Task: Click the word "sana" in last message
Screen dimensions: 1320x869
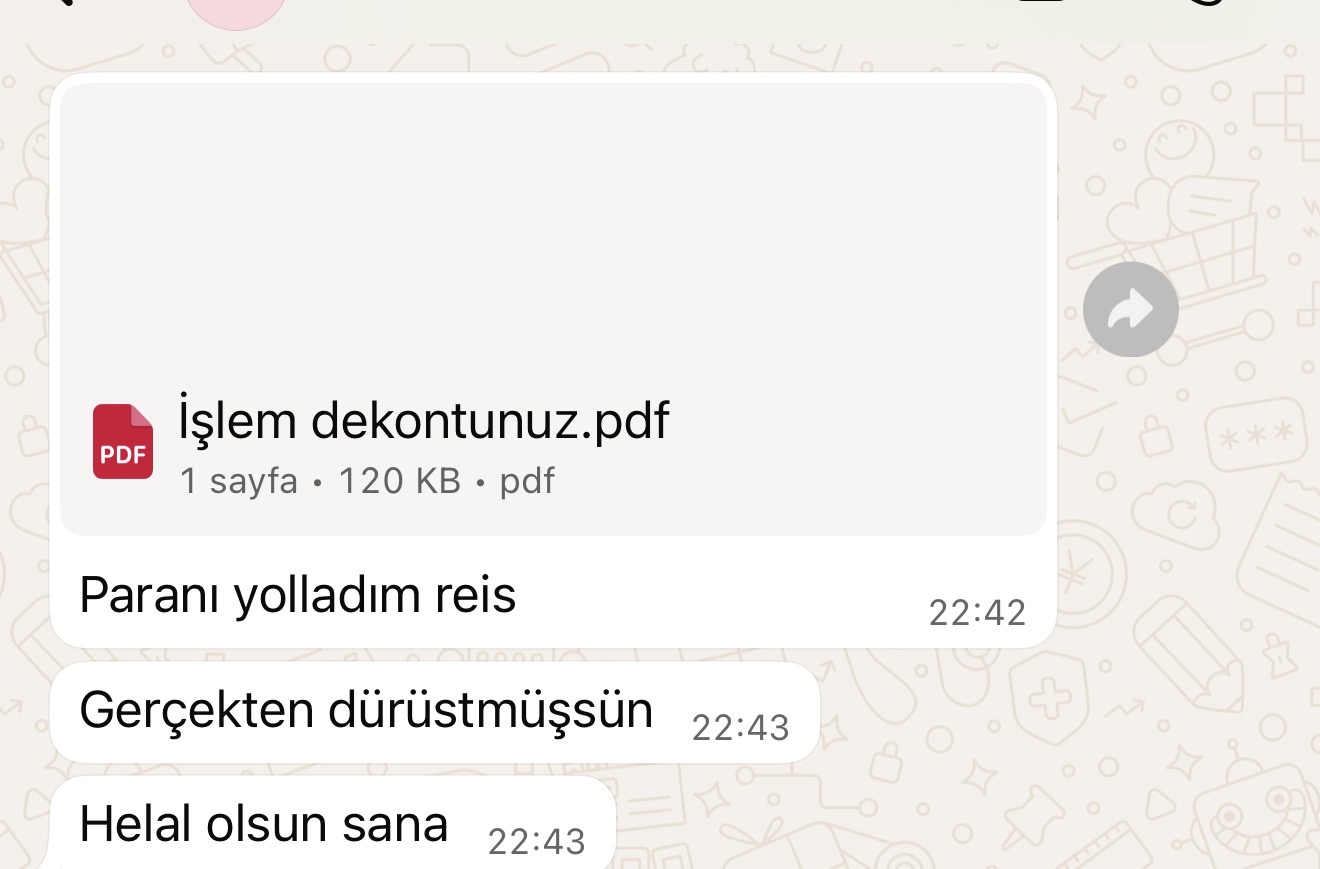Action: click(x=395, y=825)
